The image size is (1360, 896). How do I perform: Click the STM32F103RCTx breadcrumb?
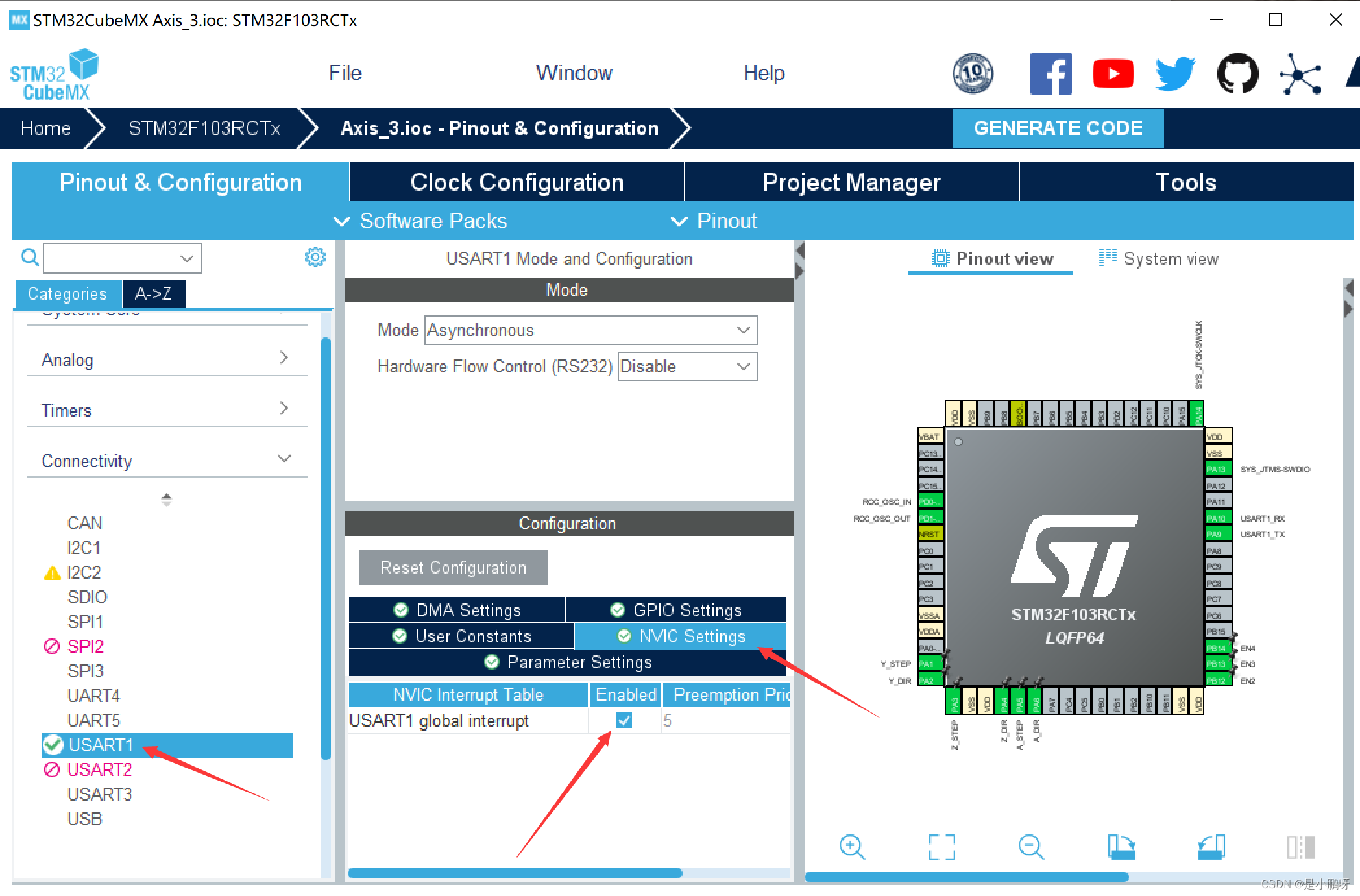click(204, 128)
